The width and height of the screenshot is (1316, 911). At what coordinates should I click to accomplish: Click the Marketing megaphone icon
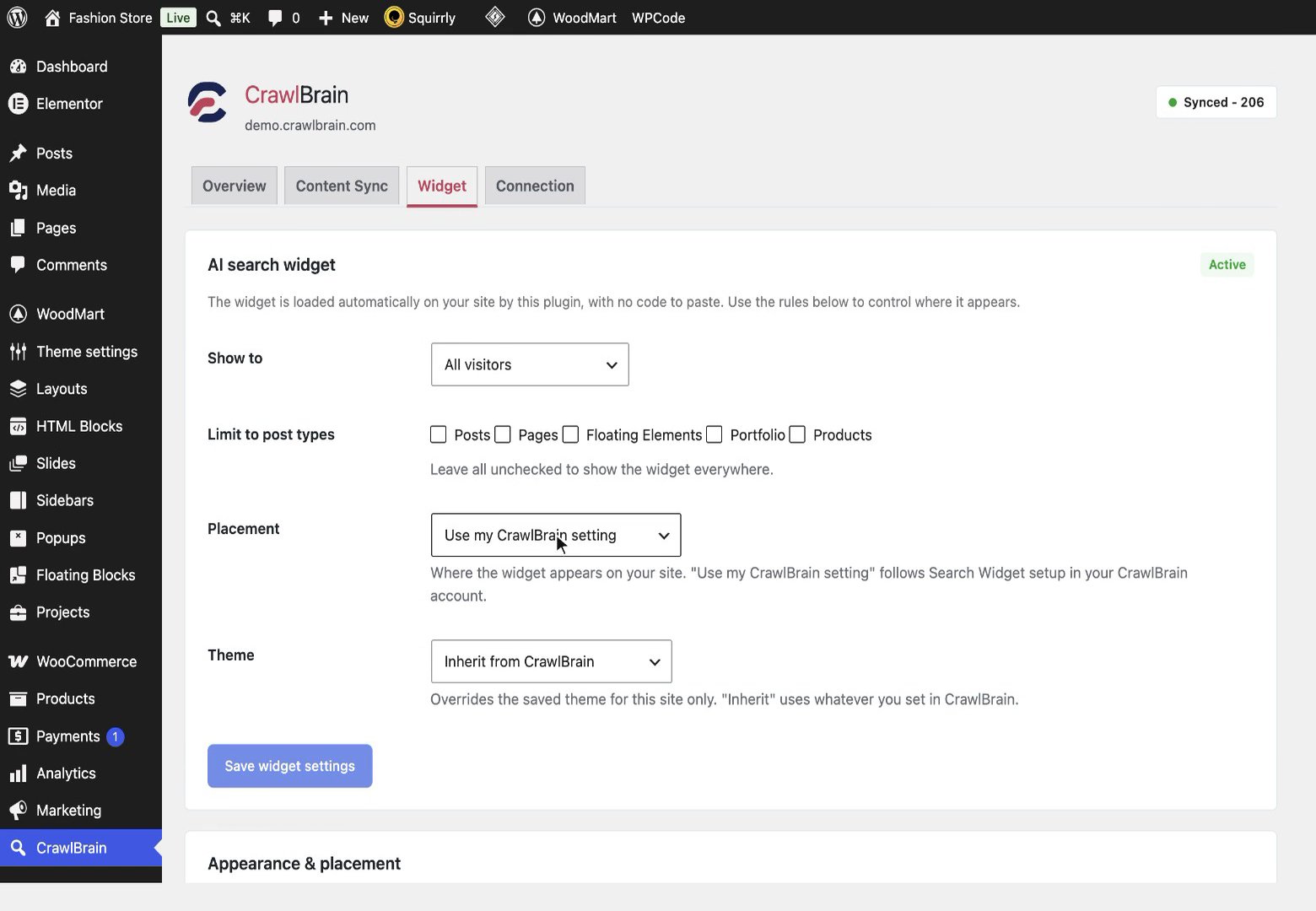(x=18, y=811)
